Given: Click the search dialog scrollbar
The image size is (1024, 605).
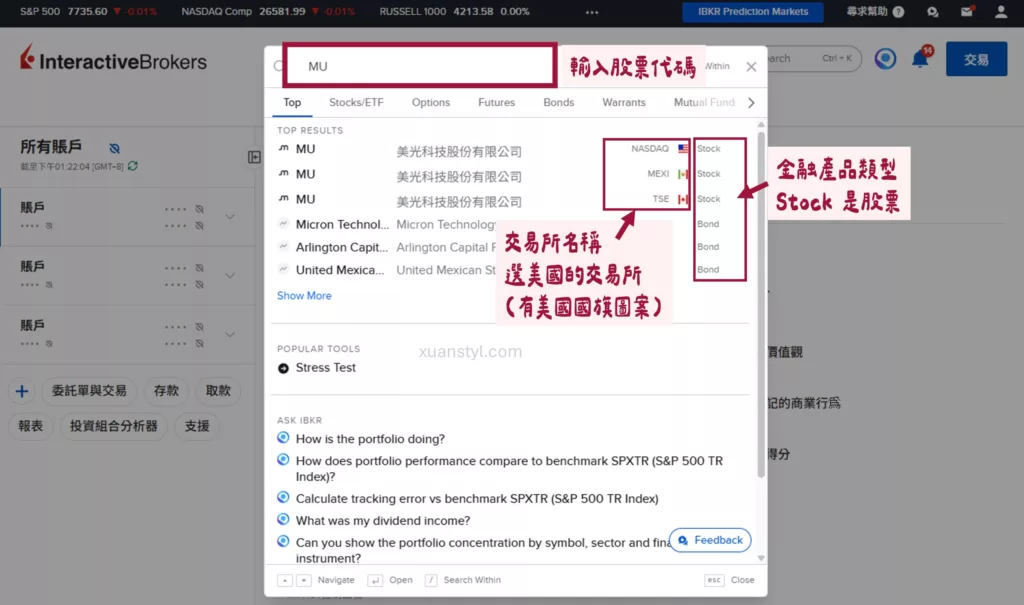Looking at the screenshot, I should tap(761, 304).
